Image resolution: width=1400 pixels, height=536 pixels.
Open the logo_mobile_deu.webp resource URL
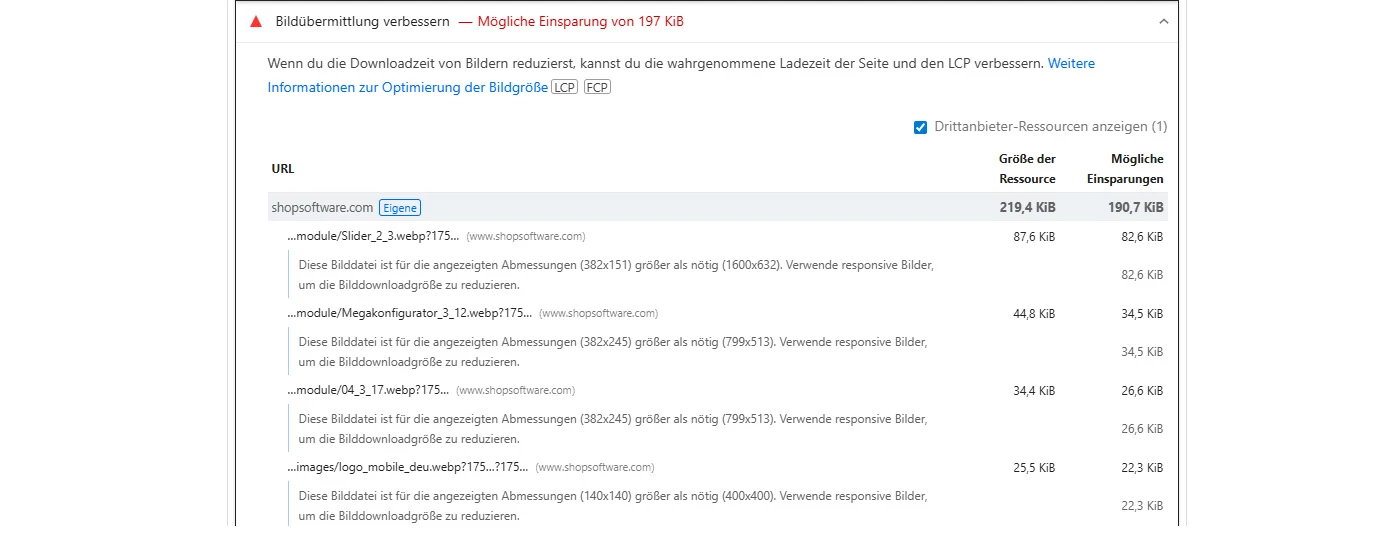pos(407,467)
